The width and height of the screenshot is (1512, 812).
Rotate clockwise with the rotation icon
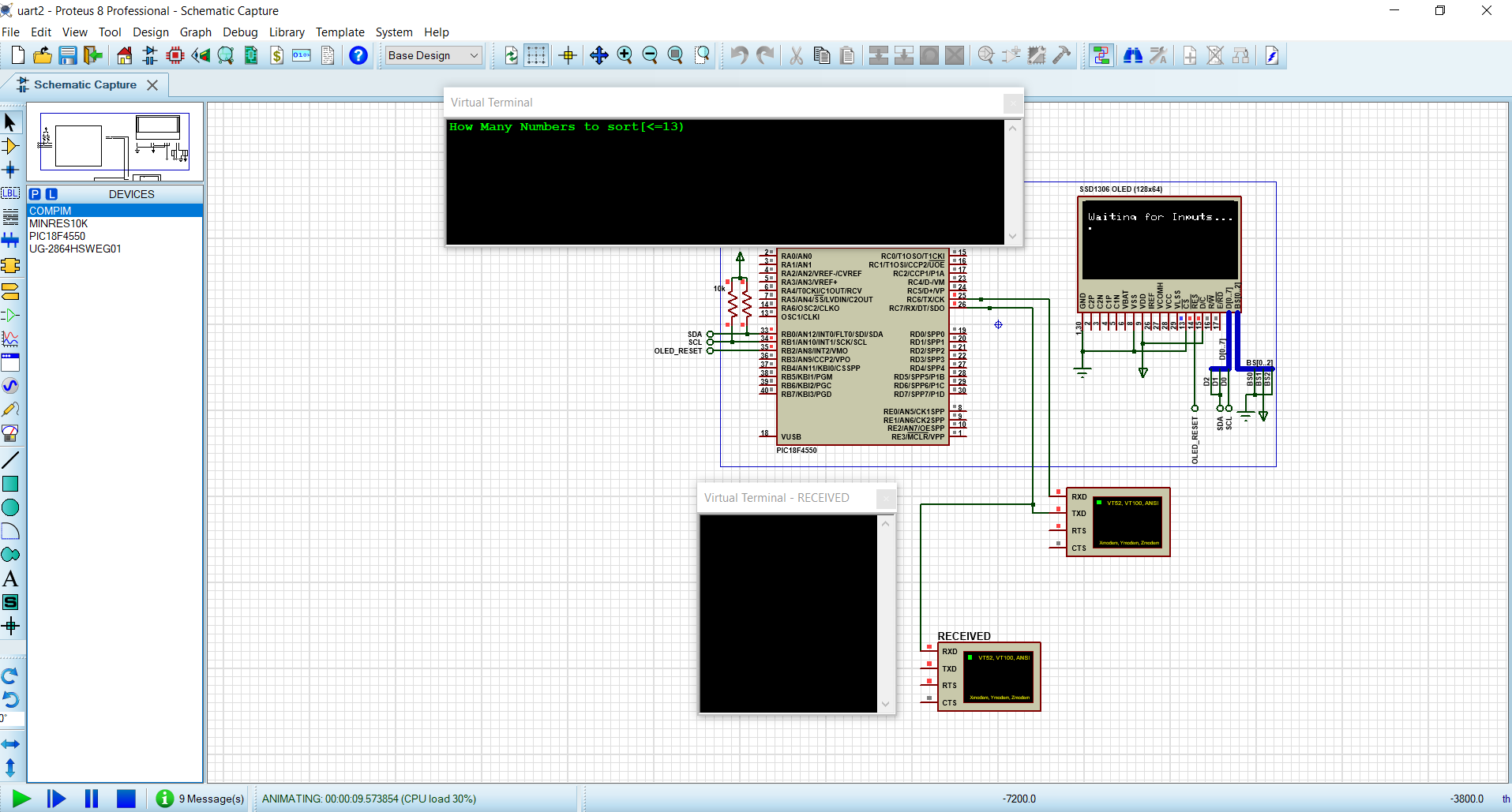[x=10, y=676]
